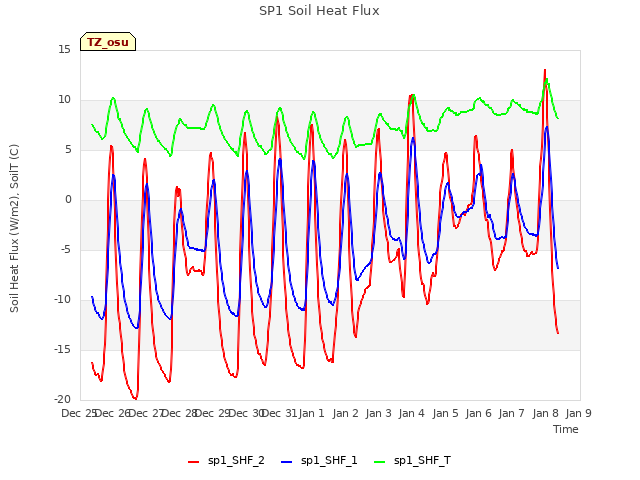Click the sp1_SHF_T legend label
Viewport: 640px width, 480px height.
tap(422, 460)
